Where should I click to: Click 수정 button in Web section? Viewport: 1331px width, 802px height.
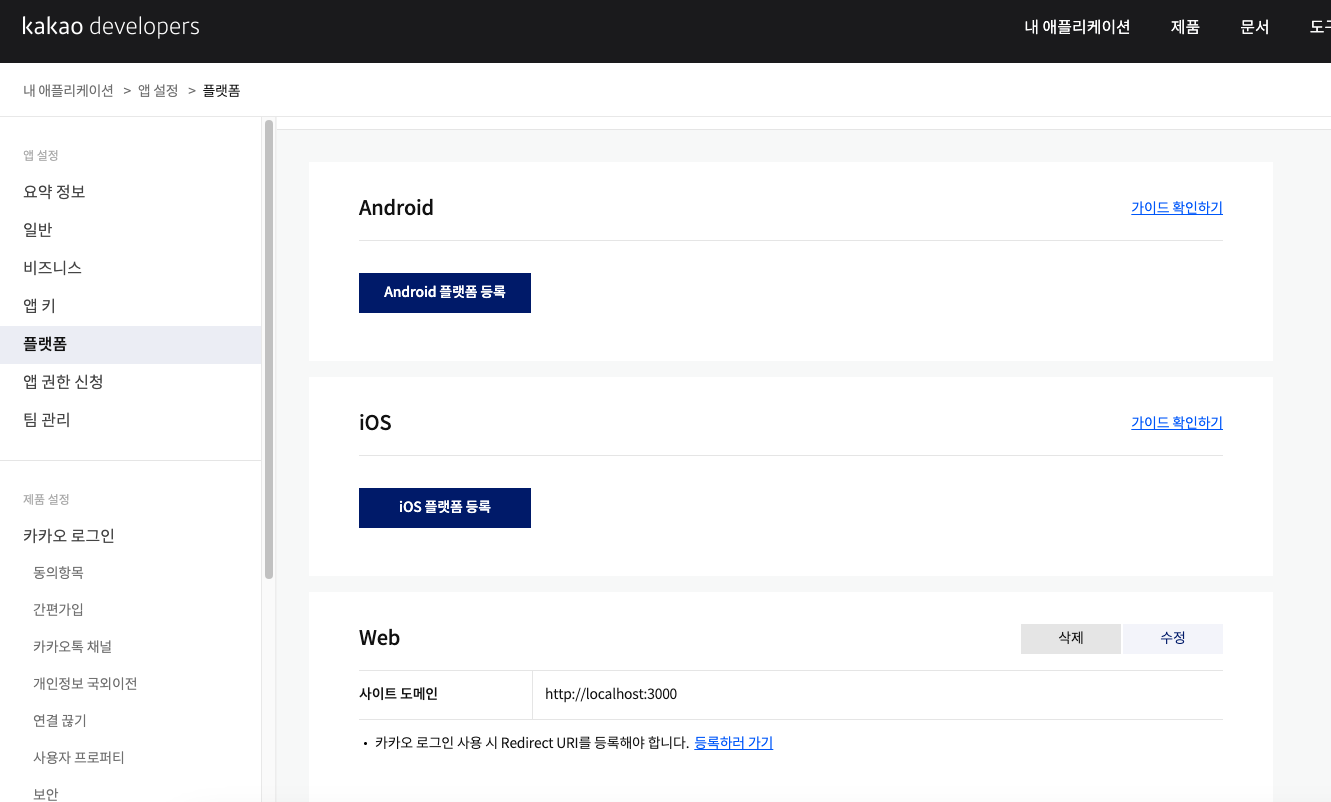pyautogui.click(x=1173, y=638)
